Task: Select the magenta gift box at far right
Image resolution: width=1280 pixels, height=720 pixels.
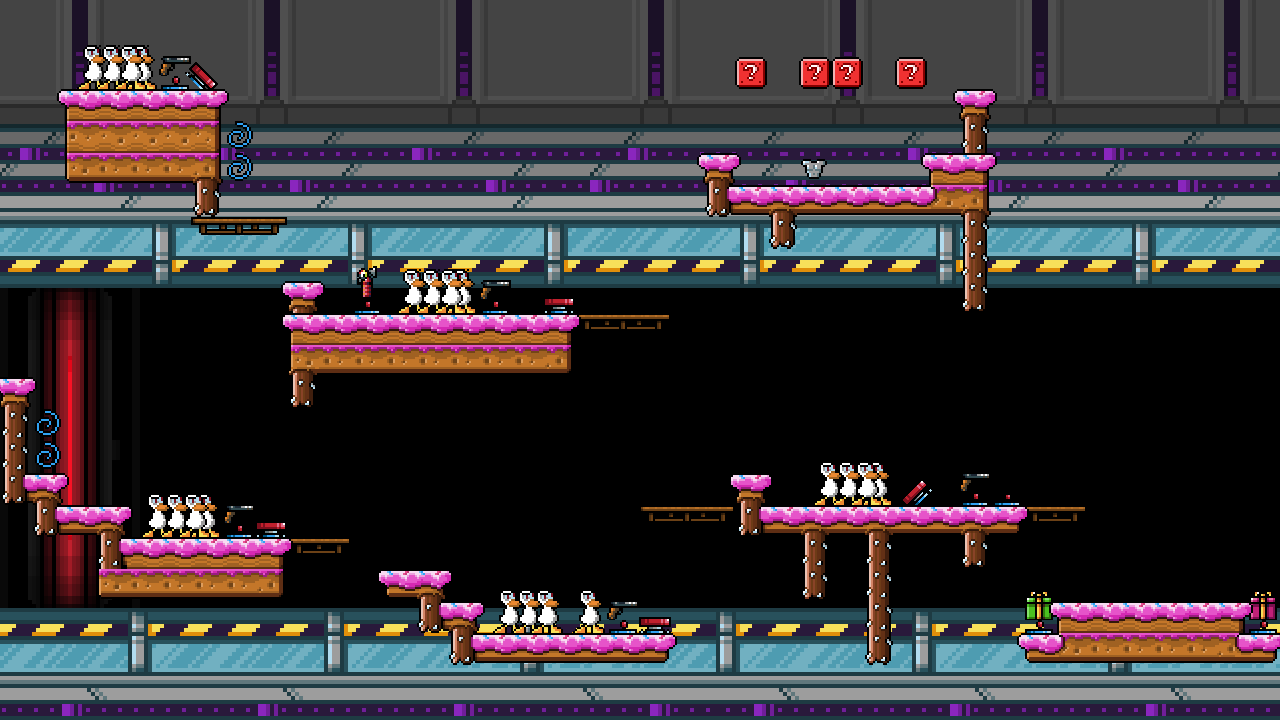Action: pyautogui.click(x=1263, y=607)
